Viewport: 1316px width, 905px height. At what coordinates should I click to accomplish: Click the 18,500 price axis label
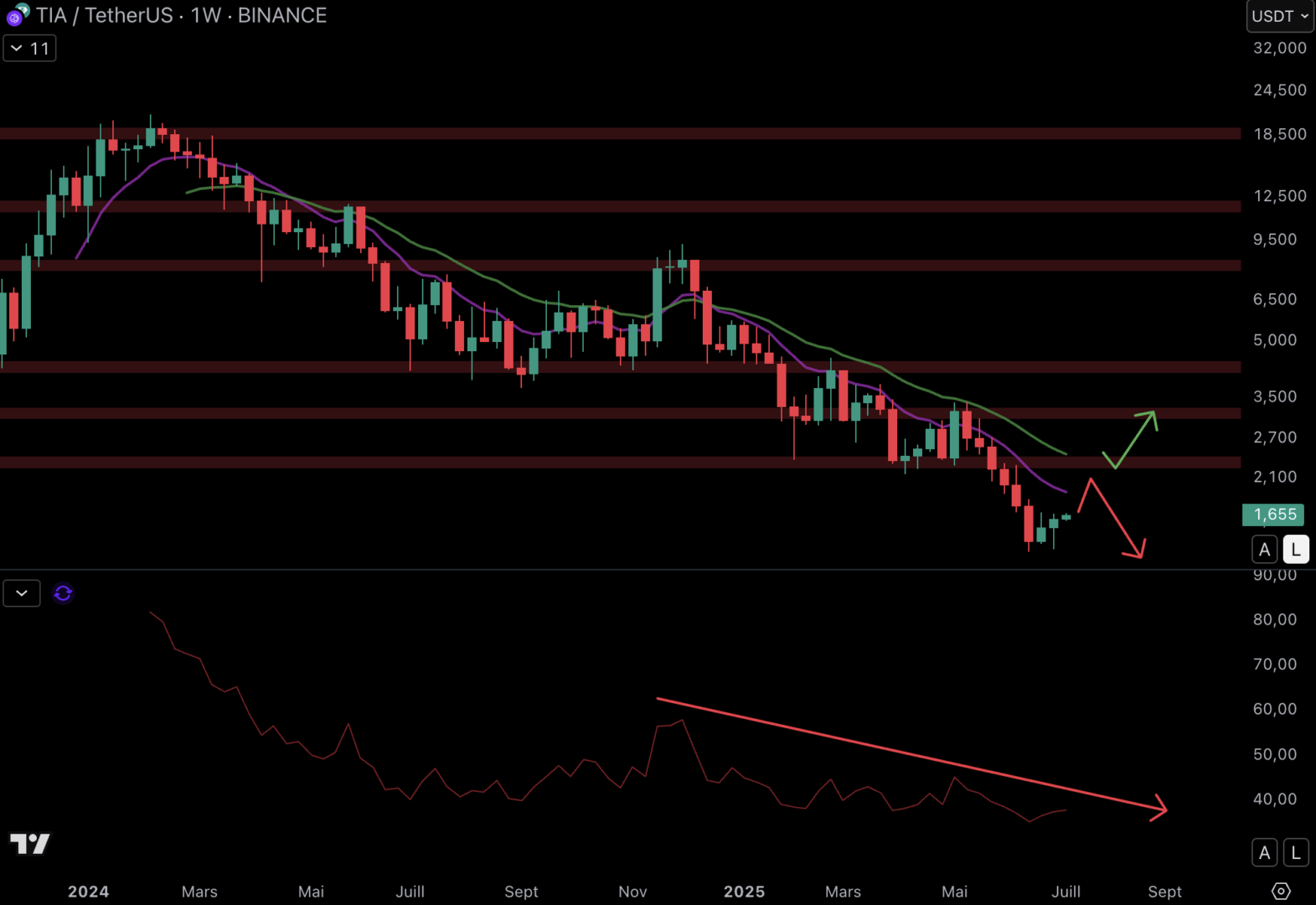pos(1280,134)
